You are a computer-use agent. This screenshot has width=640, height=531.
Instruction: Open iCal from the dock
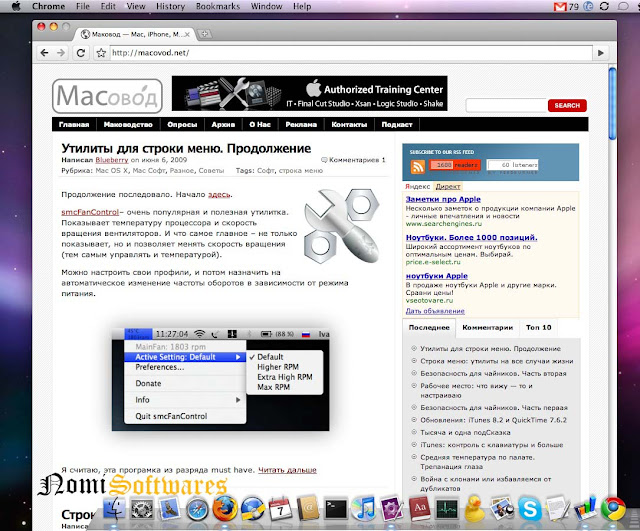click(x=280, y=509)
